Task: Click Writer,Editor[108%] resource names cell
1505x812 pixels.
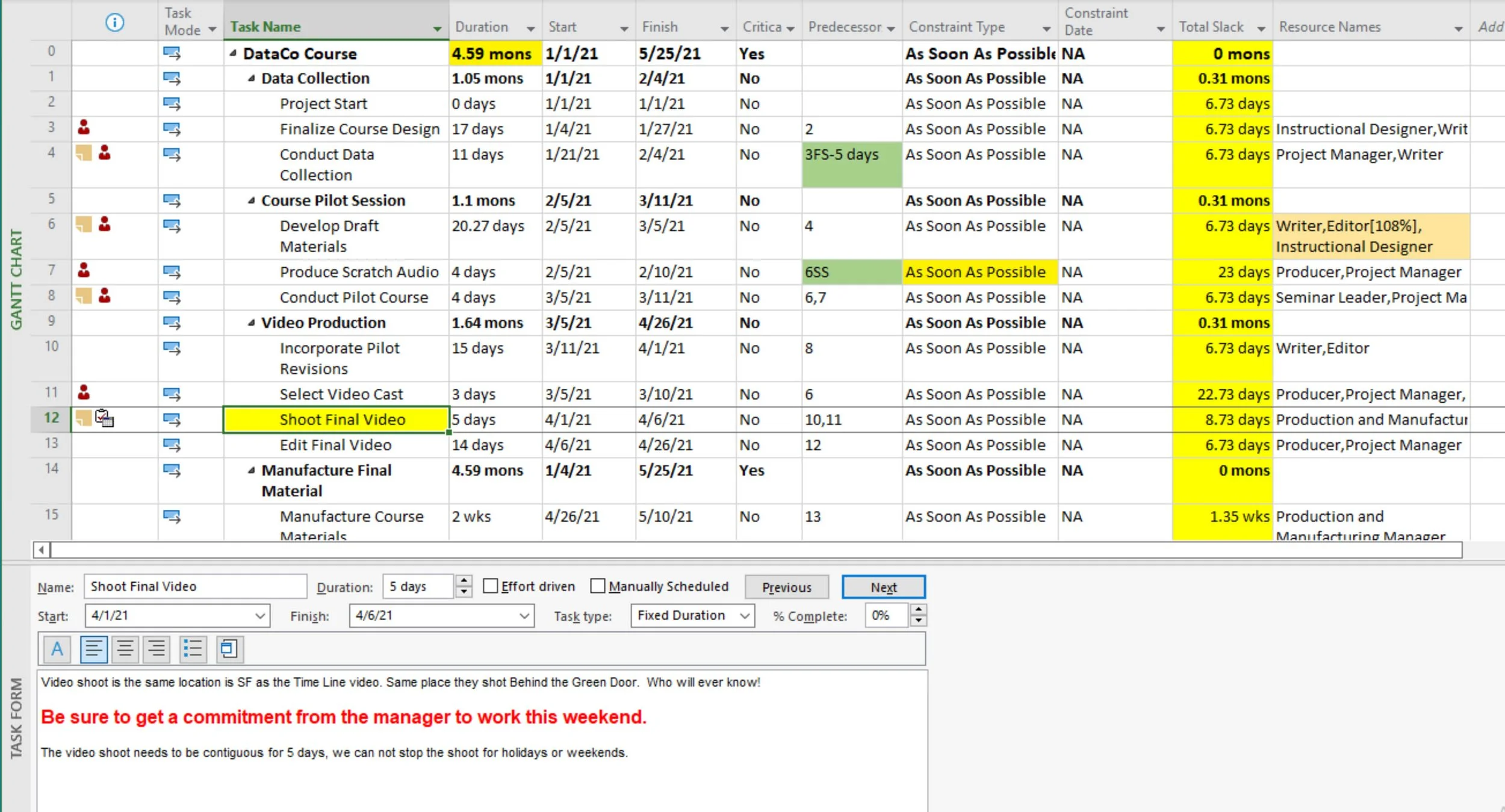Action: [1371, 236]
